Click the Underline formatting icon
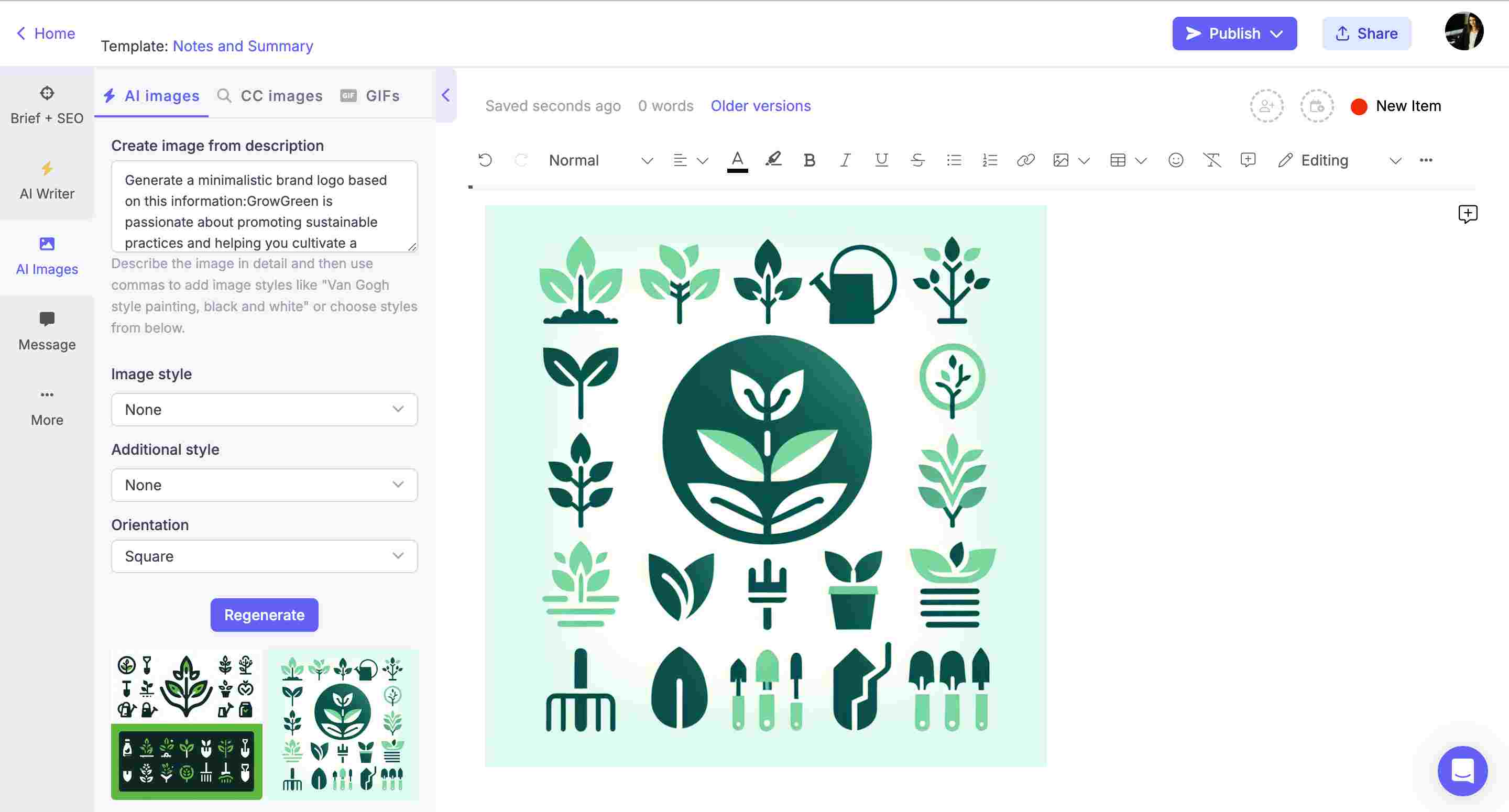 881,160
